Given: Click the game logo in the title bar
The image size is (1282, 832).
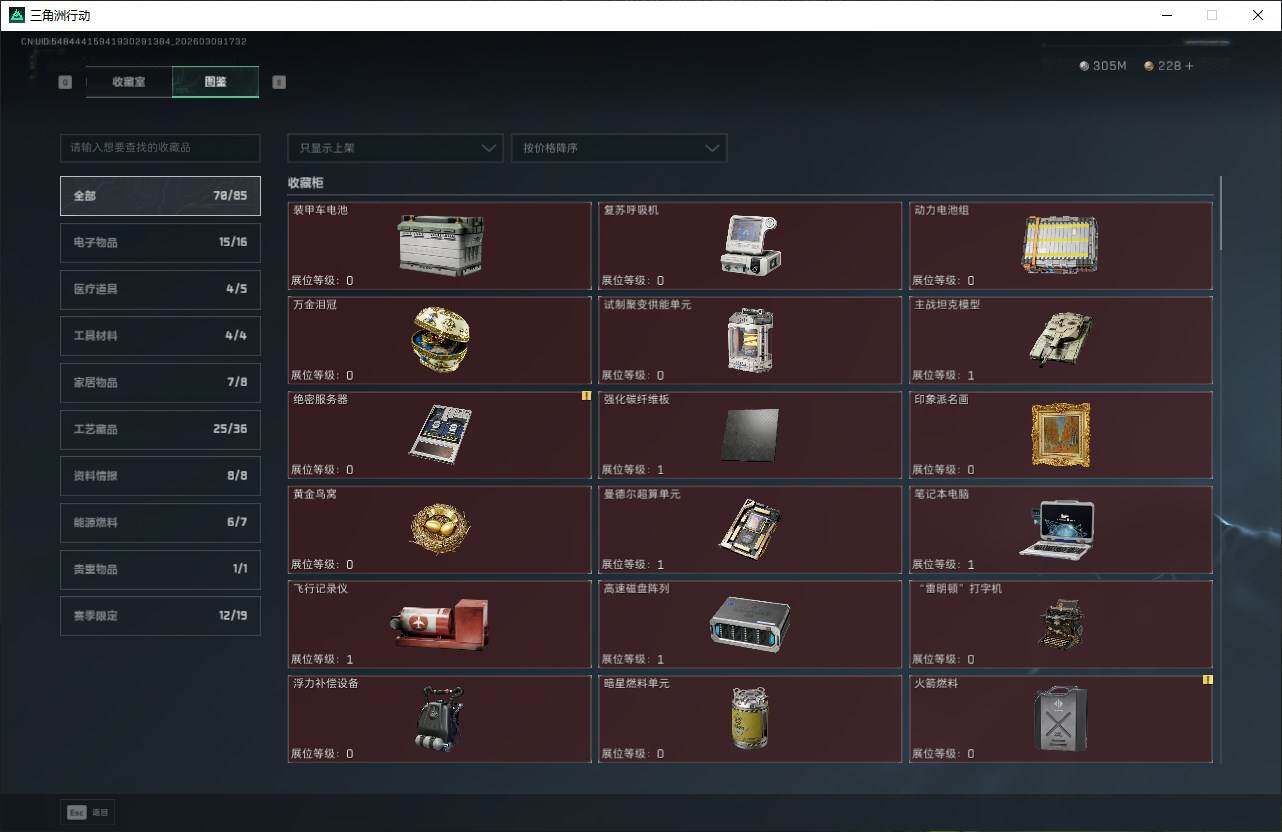Looking at the screenshot, I should 14,15.
